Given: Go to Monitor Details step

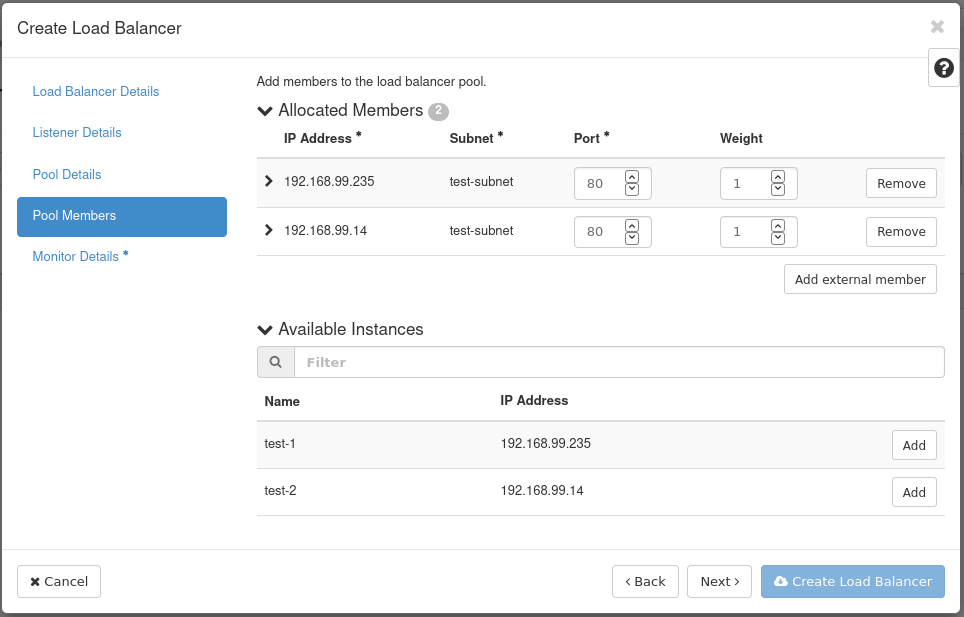Looking at the screenshot, I should click(76, 256).
